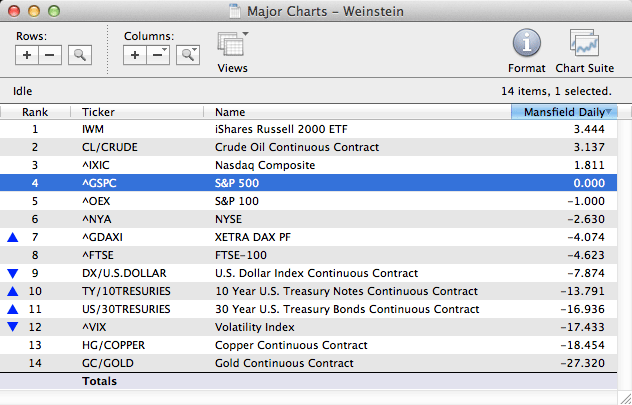Open the Columns search magnifier dropdown
This screenshot has height=405, width=632.
[x=187, y=54]
